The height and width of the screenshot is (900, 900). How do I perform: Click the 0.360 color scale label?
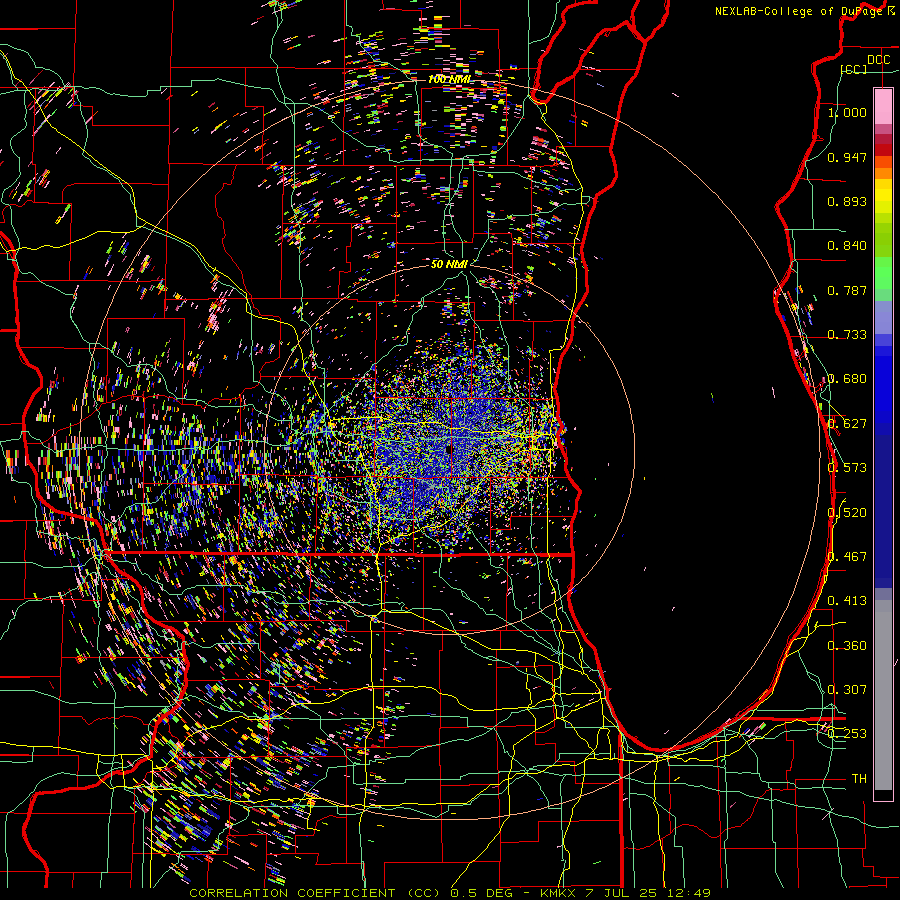847,646
